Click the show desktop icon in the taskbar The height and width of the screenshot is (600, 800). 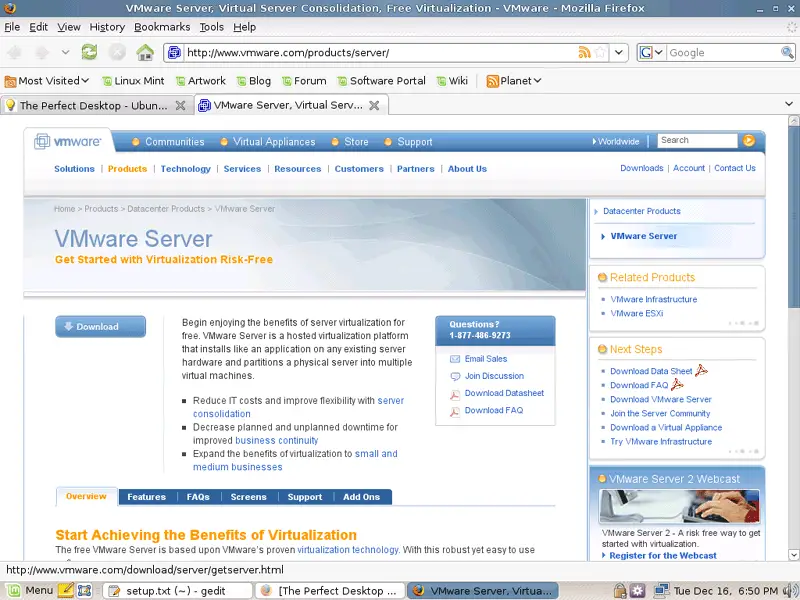coord(85,590)
